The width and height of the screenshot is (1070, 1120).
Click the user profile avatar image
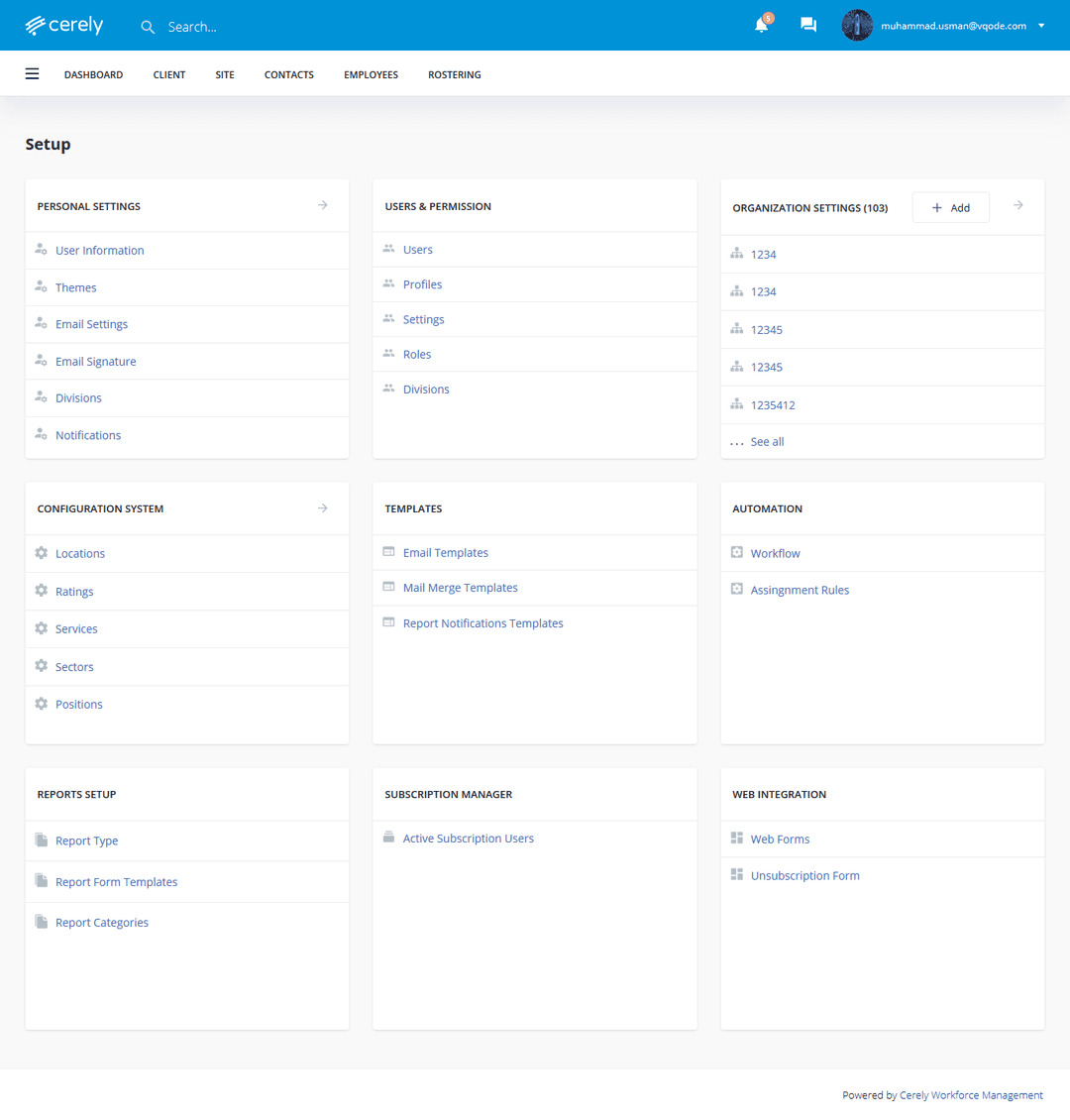tap(857, 25)
